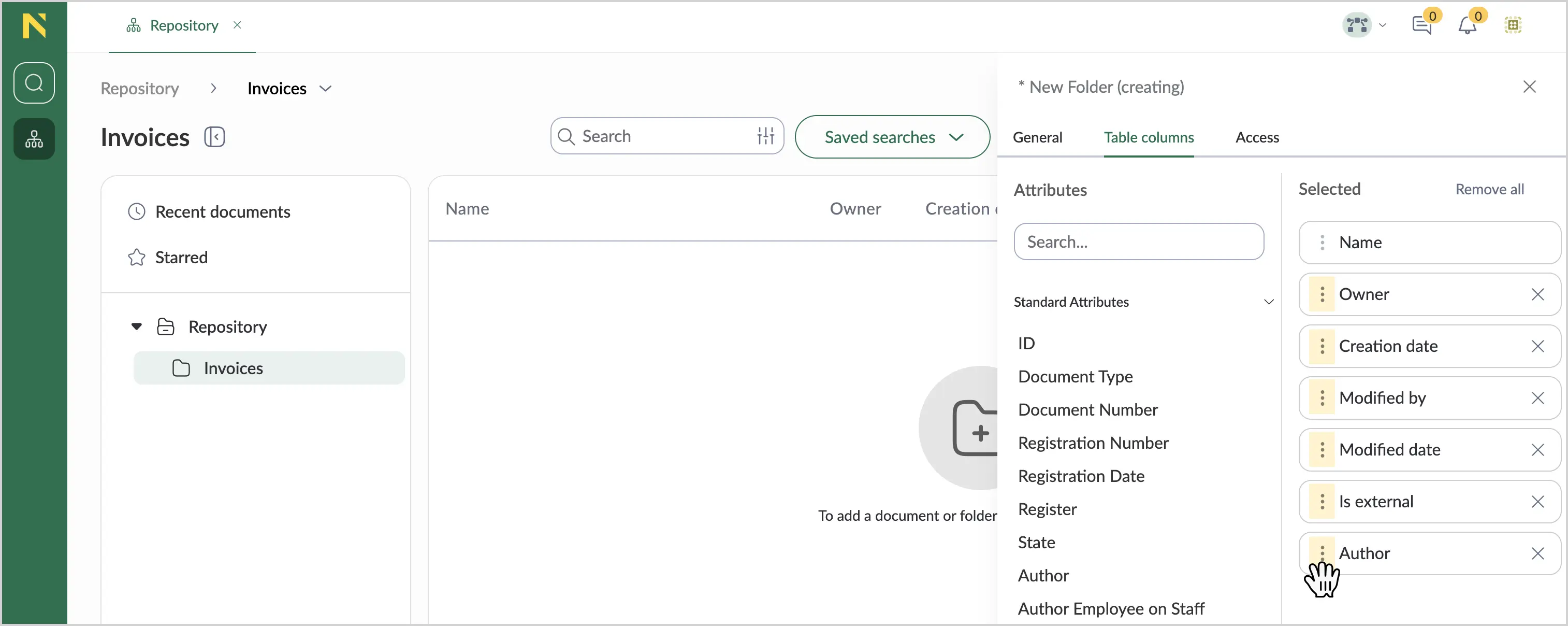
Task: Add the Register attribute
Action: [1047, 509]
